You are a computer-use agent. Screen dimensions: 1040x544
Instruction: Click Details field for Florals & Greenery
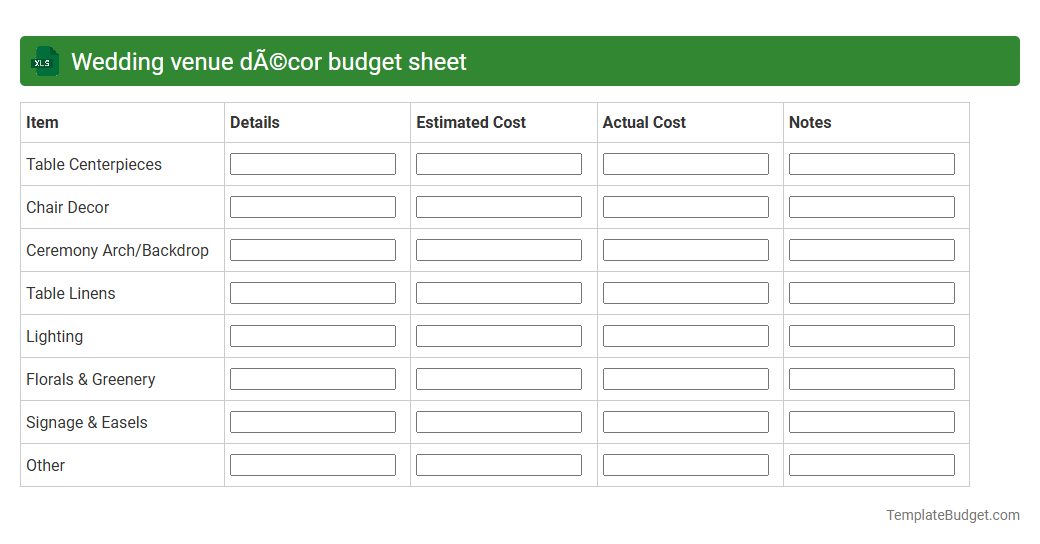pos(313,379)
